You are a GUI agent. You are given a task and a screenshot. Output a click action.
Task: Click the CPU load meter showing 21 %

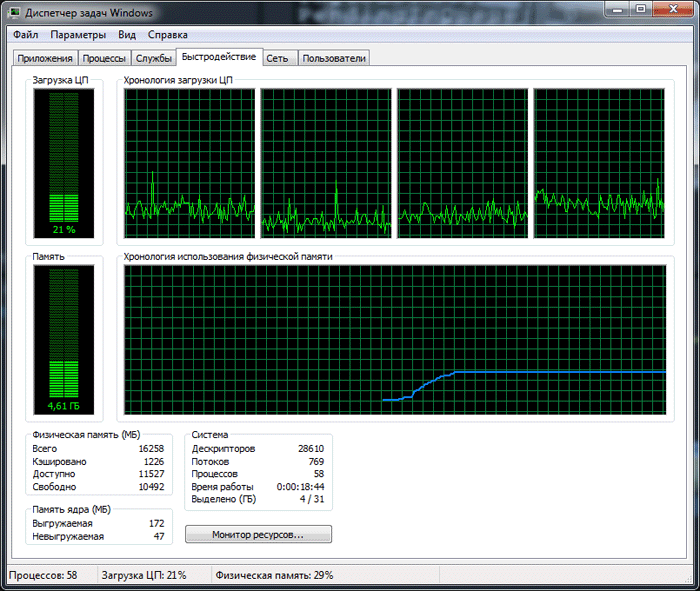coord(64,163)
